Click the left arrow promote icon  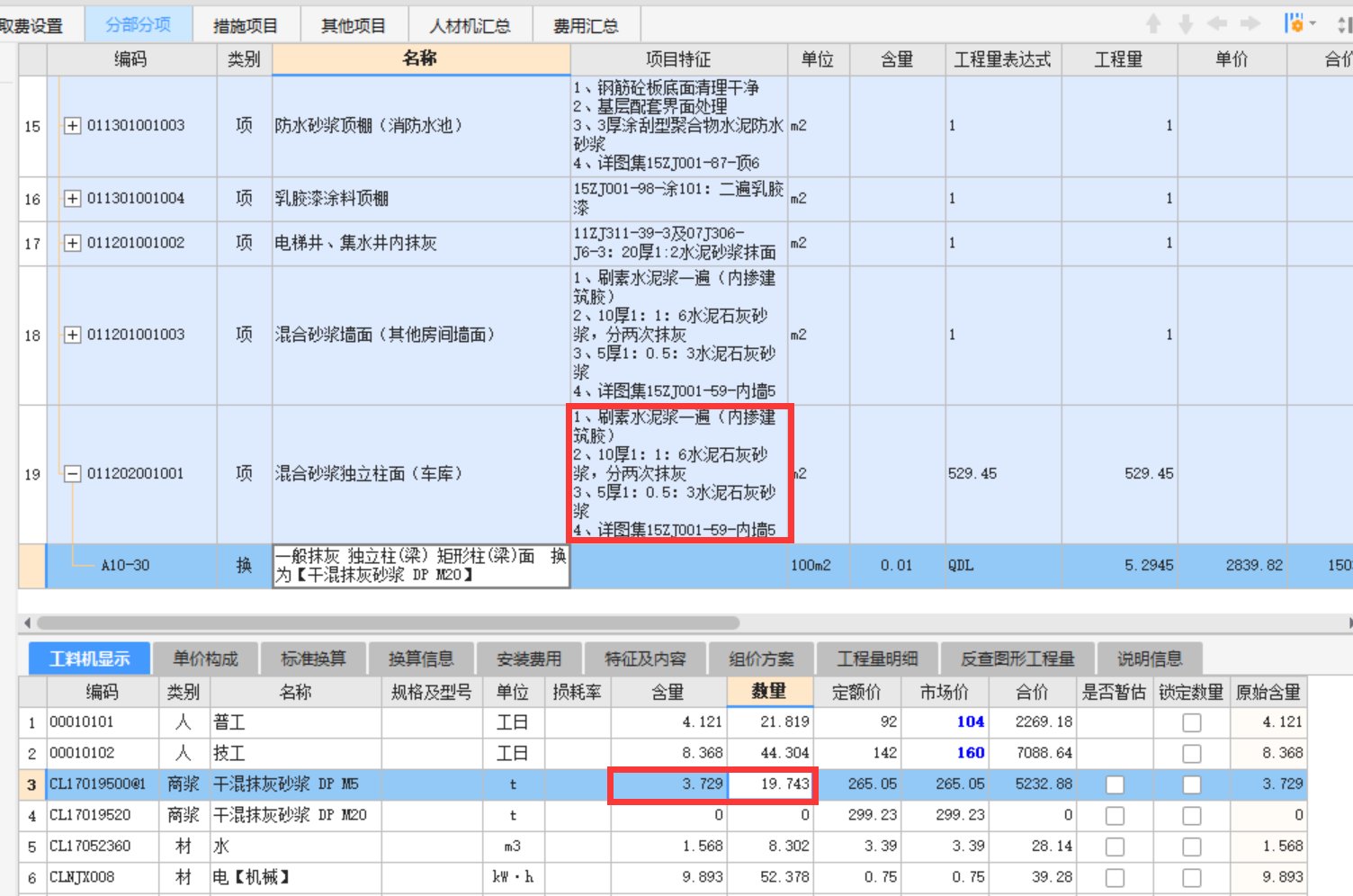point(1218,23)
